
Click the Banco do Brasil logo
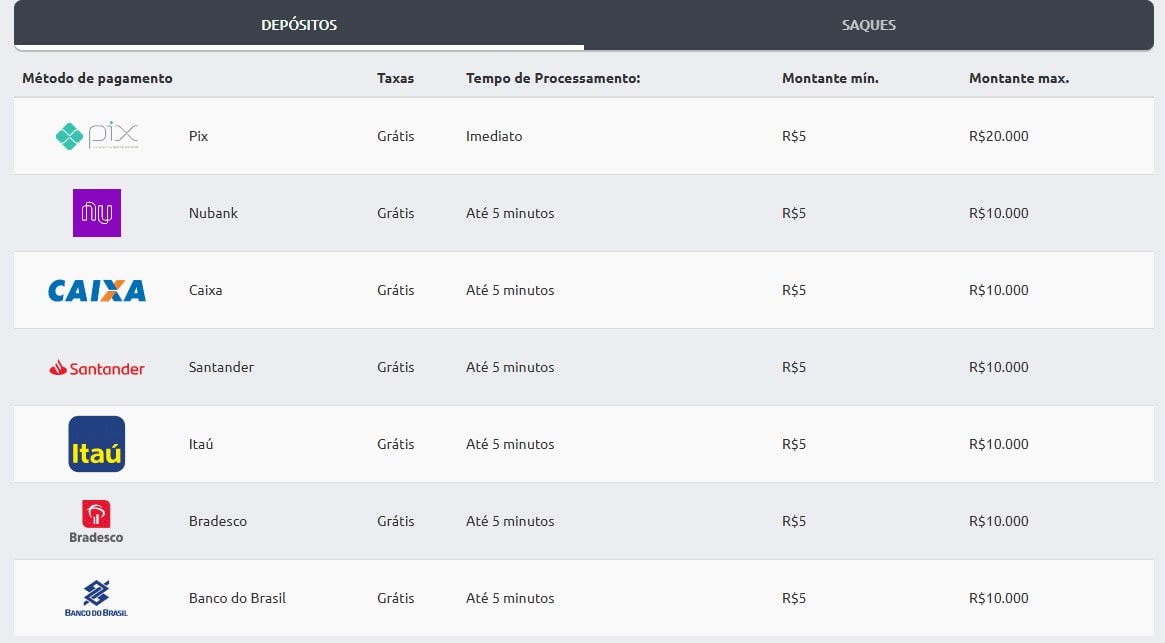pos(96,598)
